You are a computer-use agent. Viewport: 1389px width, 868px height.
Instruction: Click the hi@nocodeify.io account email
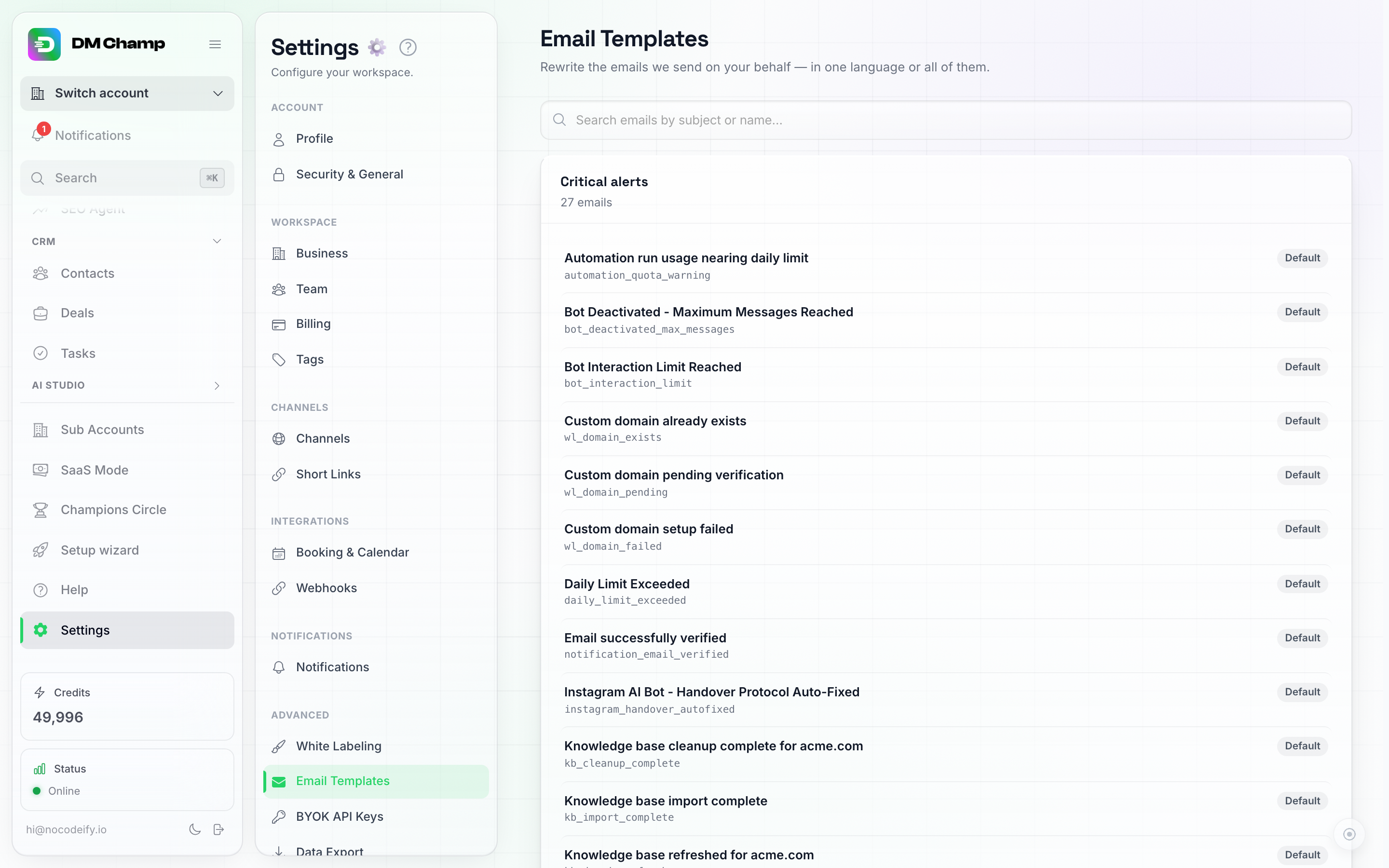(66, 829)
